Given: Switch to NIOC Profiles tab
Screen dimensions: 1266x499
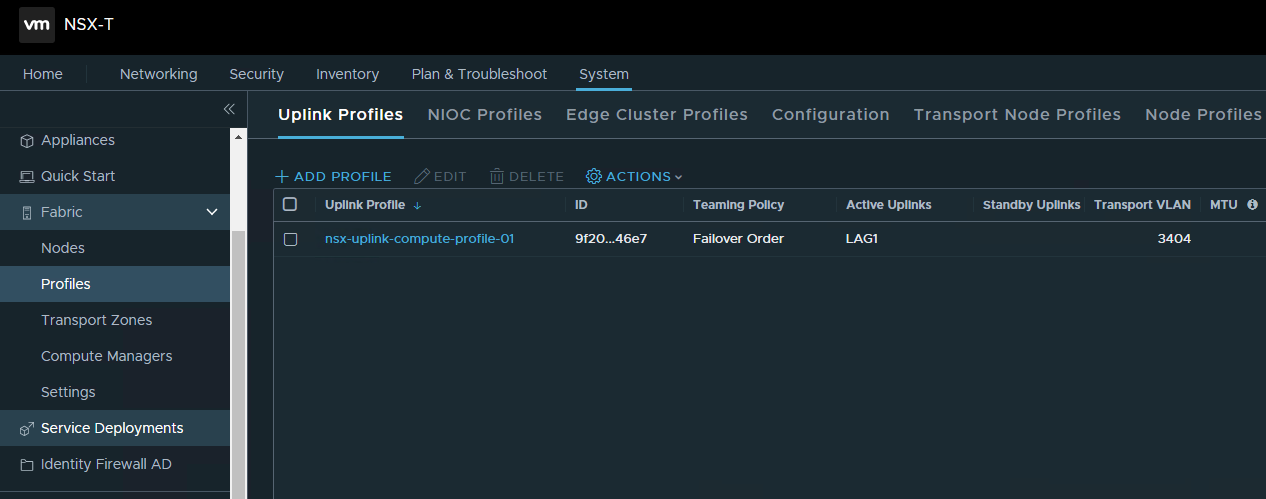Looking at the screenshot, I should pyautogui.click(x=485, y=115).
